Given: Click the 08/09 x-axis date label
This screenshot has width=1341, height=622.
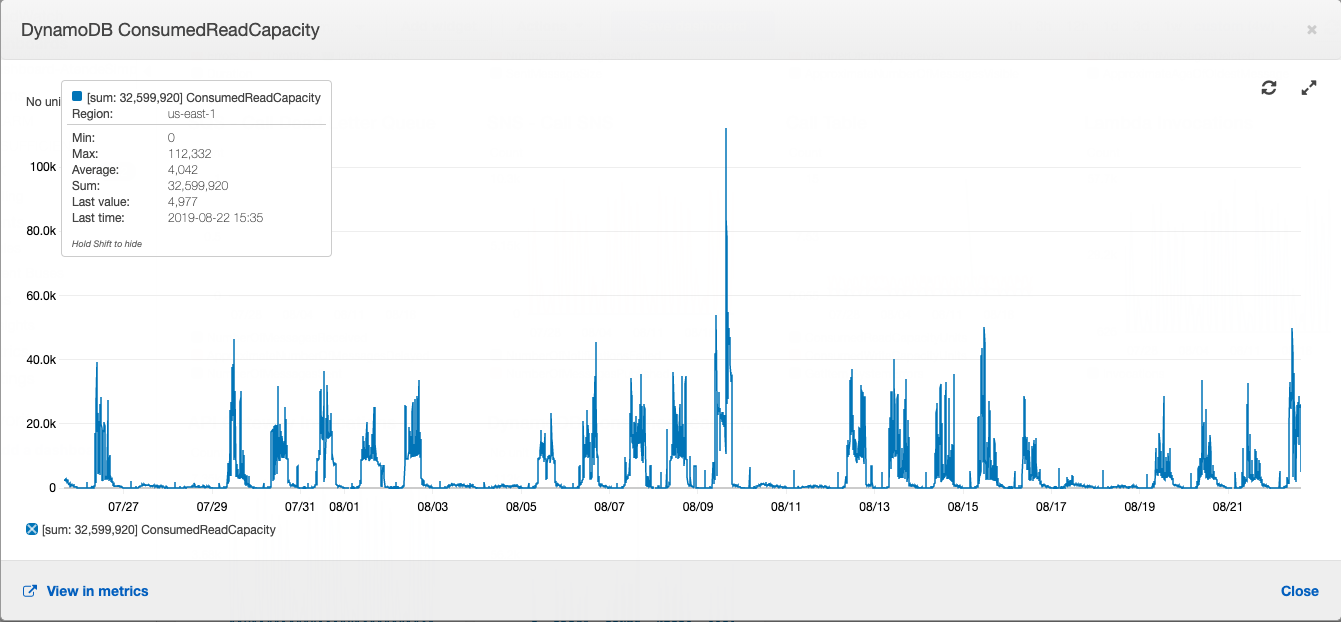Looking at the screenshot, I should (698, 507).
